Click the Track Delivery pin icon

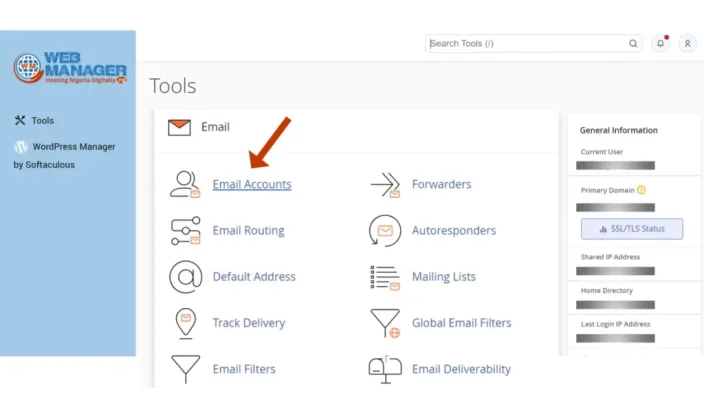[185, 323]
